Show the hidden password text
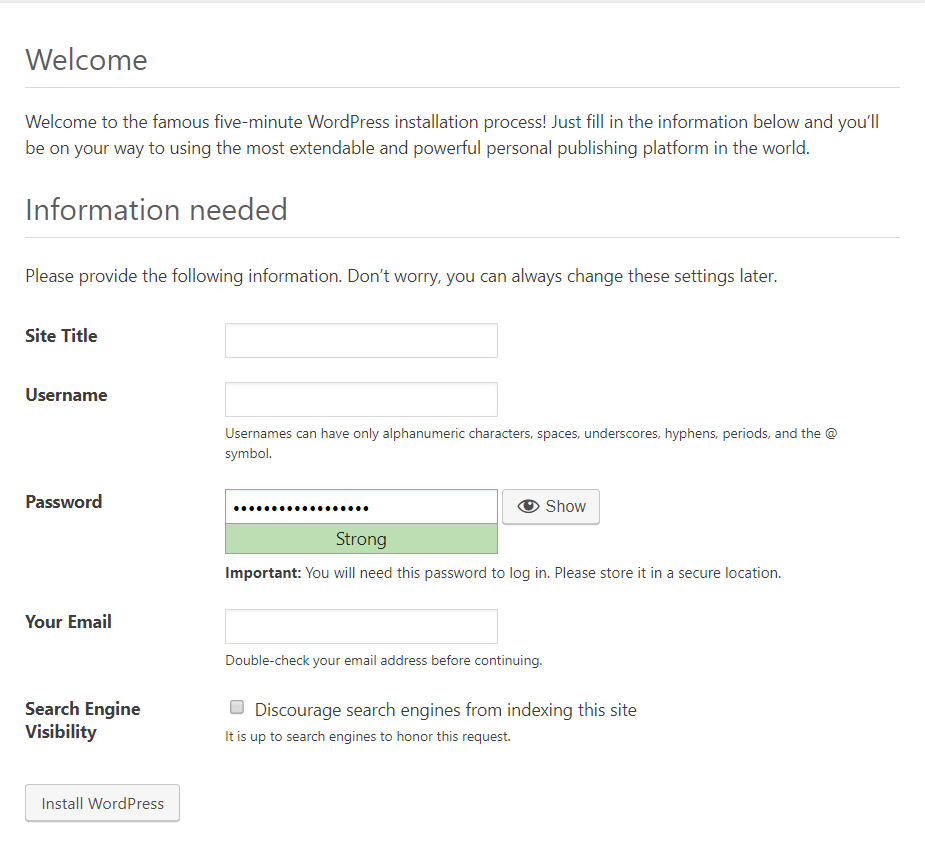 click(x=551, y=507)
